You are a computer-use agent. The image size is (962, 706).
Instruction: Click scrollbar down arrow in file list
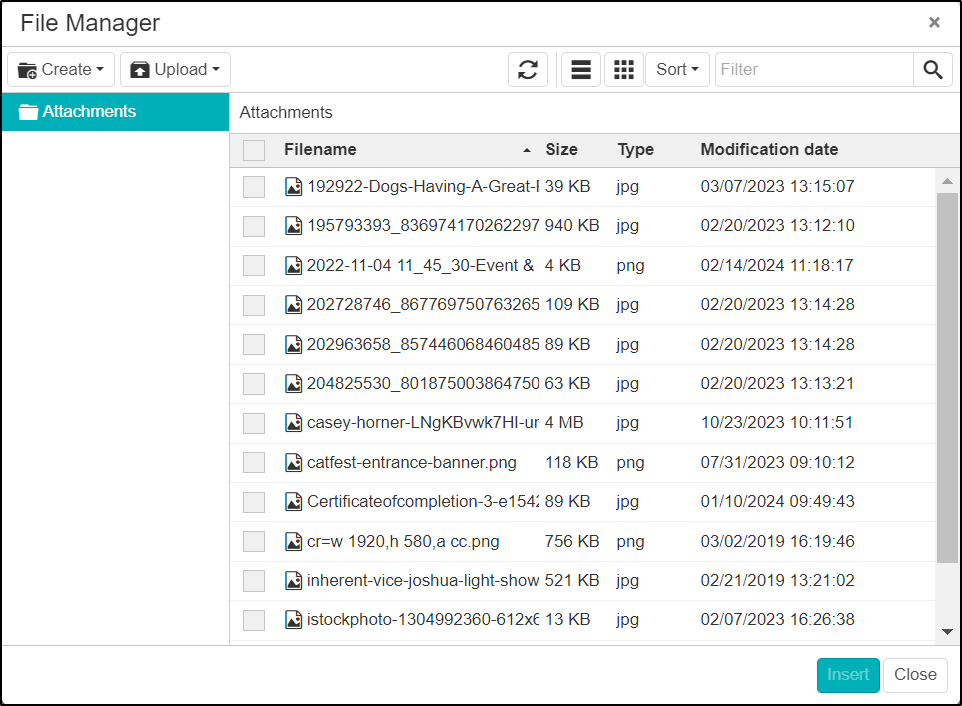947,632
